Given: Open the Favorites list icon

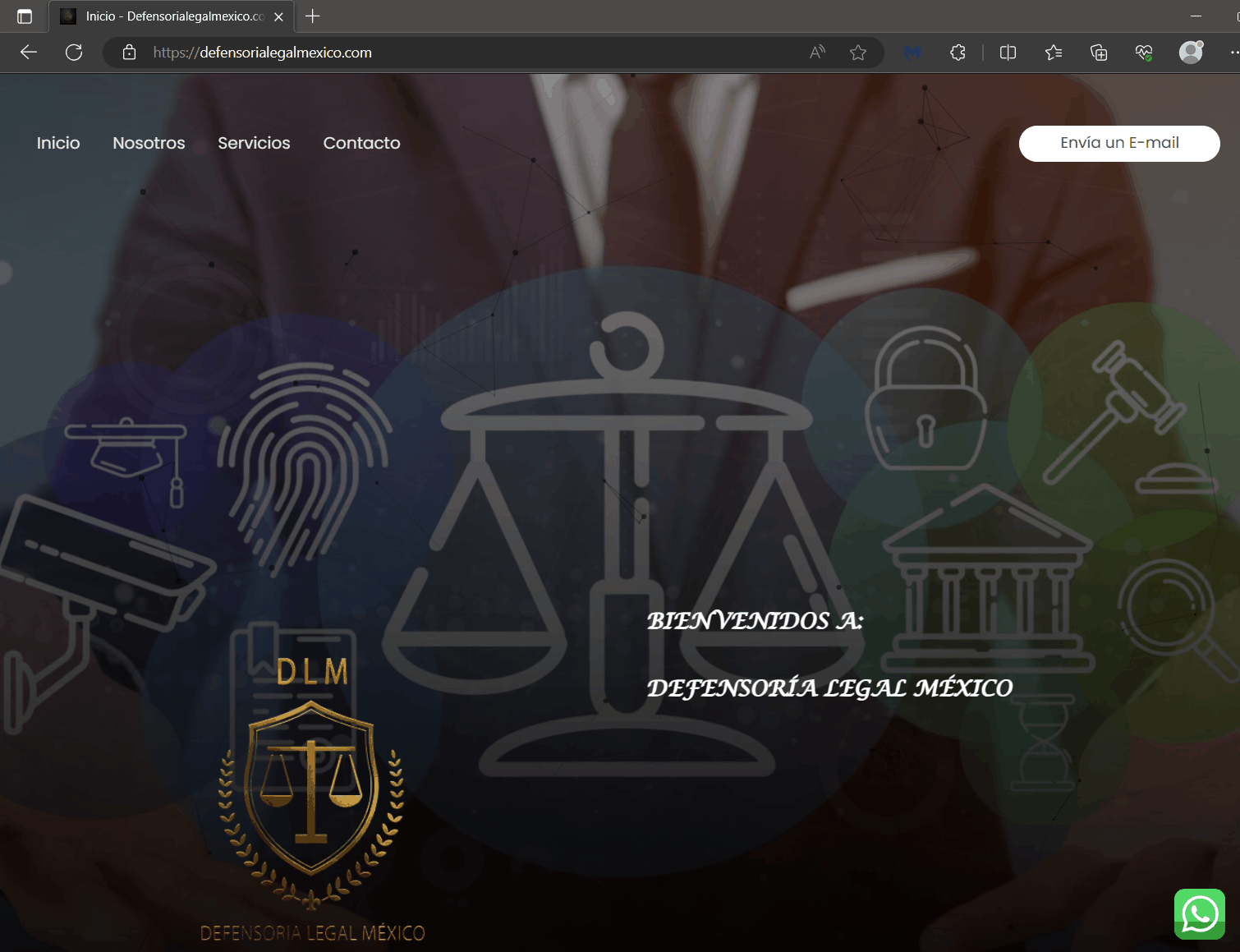Looking at the screenshot, I should pyautogui.click(x=1054, y=53).
